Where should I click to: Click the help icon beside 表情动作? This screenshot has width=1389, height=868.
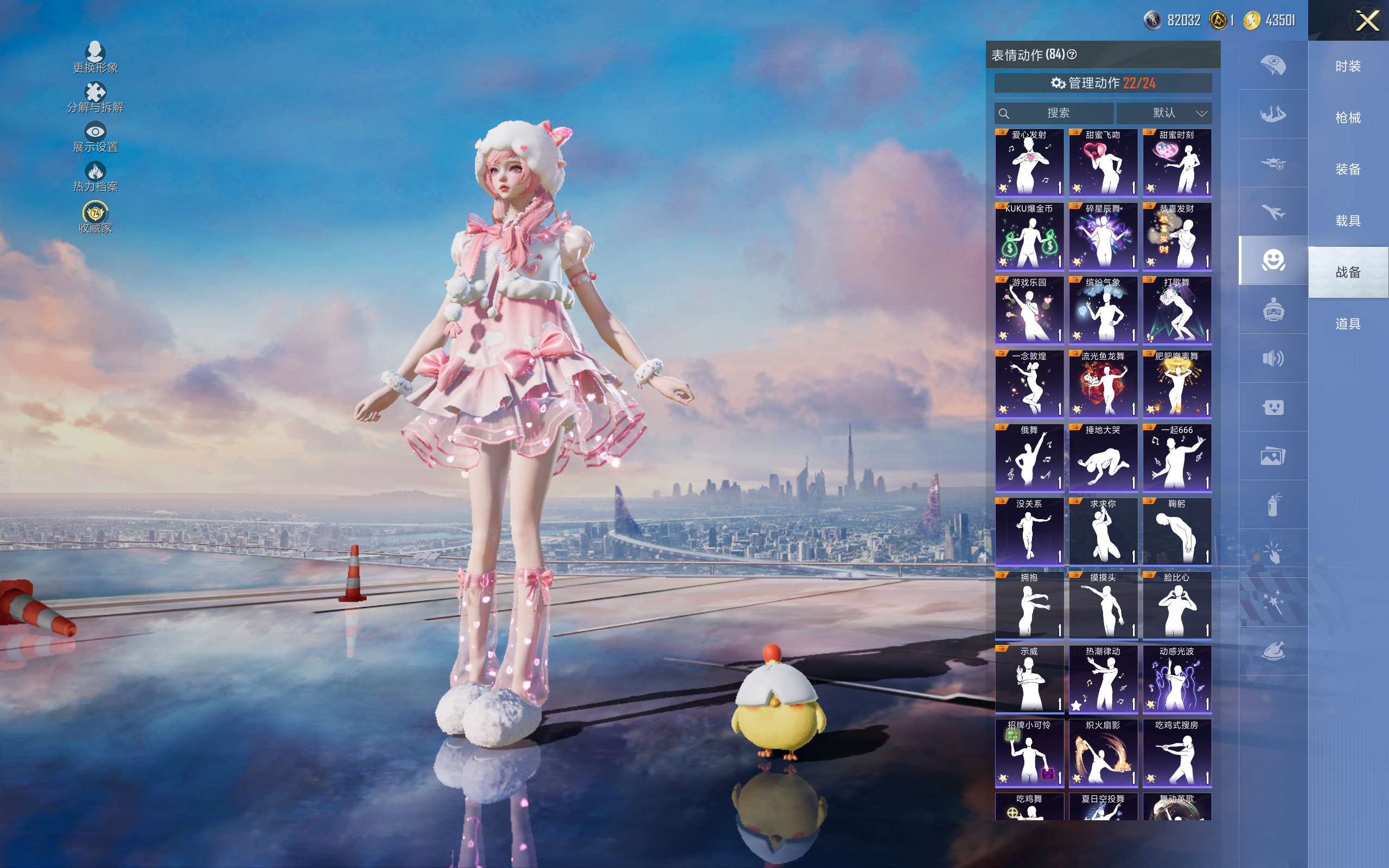point(1072,55)
